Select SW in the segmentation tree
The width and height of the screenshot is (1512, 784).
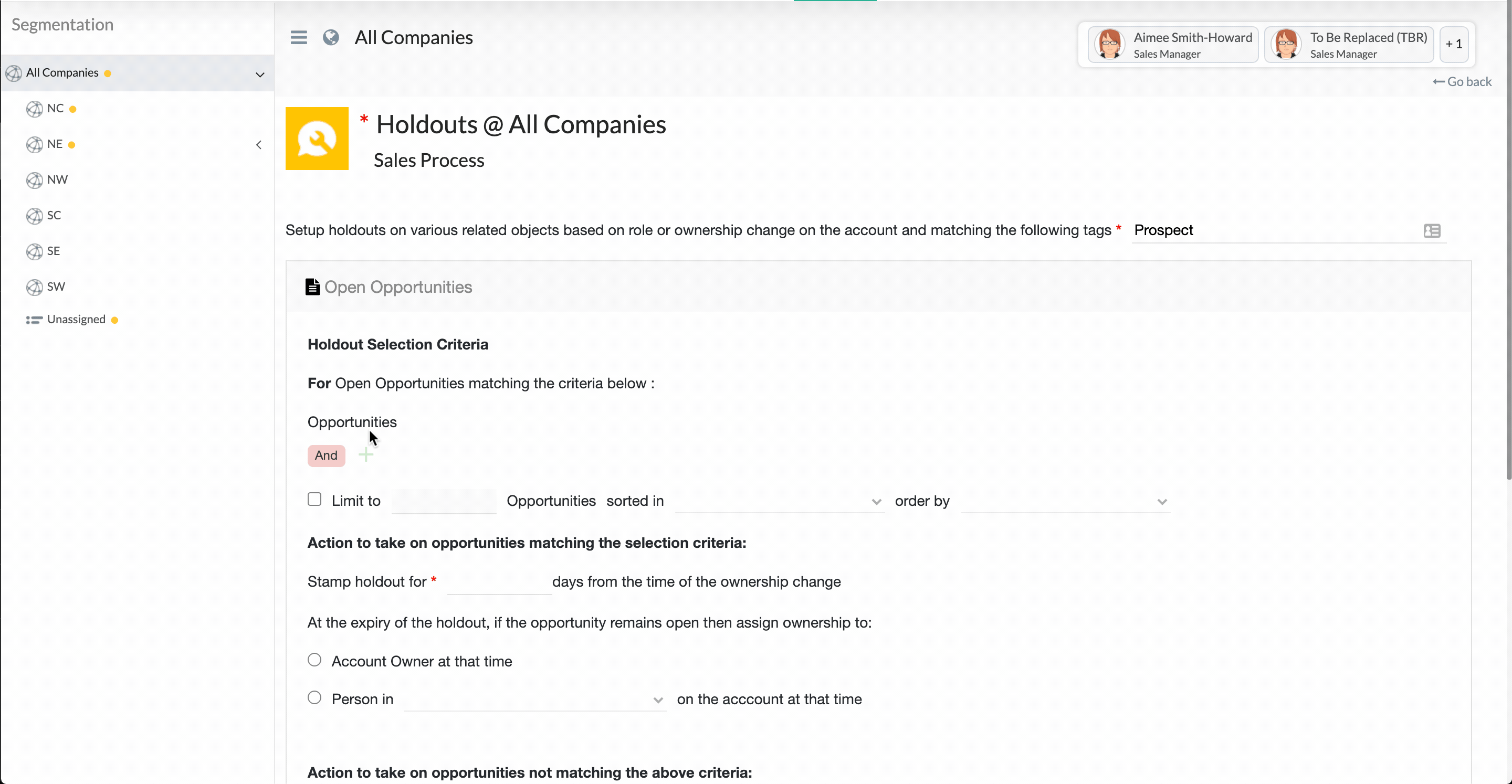coord(56,287)
